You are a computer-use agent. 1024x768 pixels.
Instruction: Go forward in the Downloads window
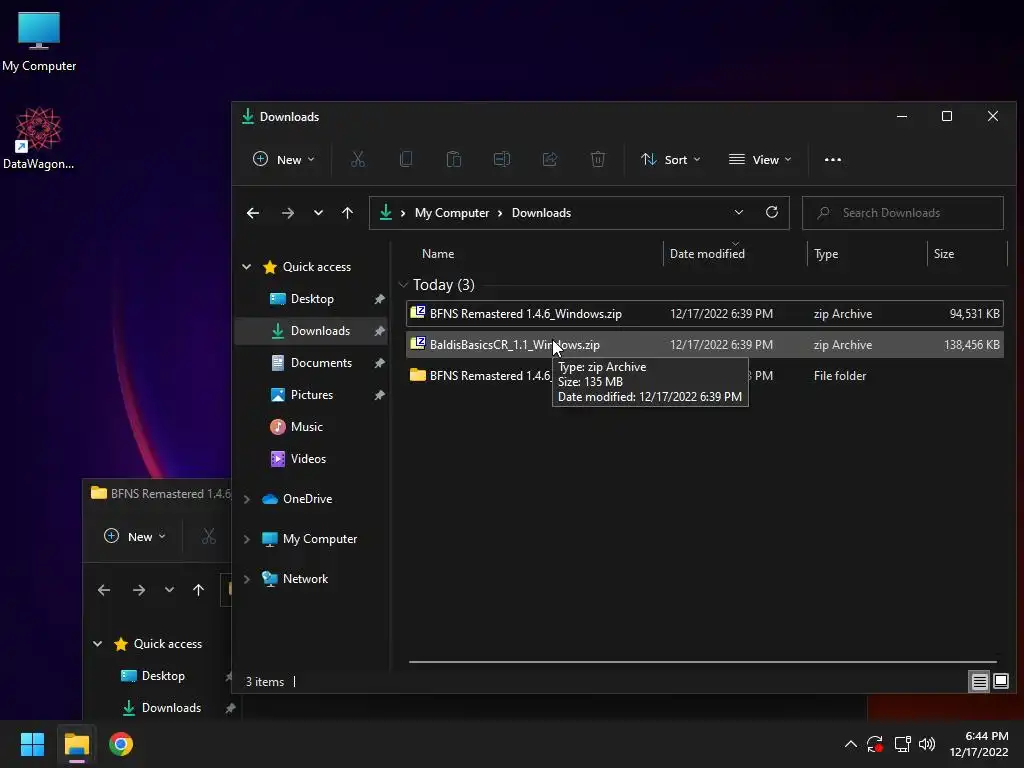(x=287, y=213)
